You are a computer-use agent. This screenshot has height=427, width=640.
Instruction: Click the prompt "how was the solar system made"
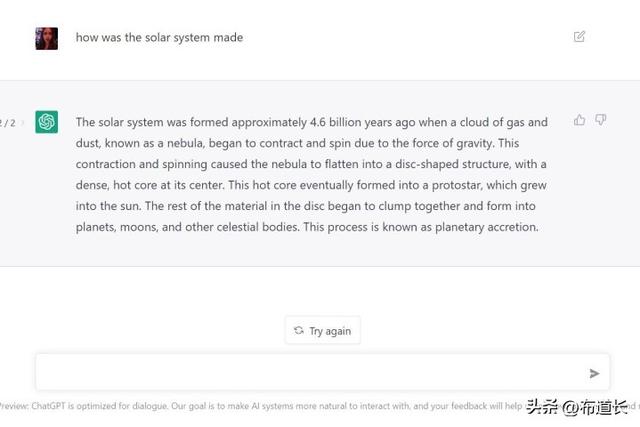click(x=159, y=38)
